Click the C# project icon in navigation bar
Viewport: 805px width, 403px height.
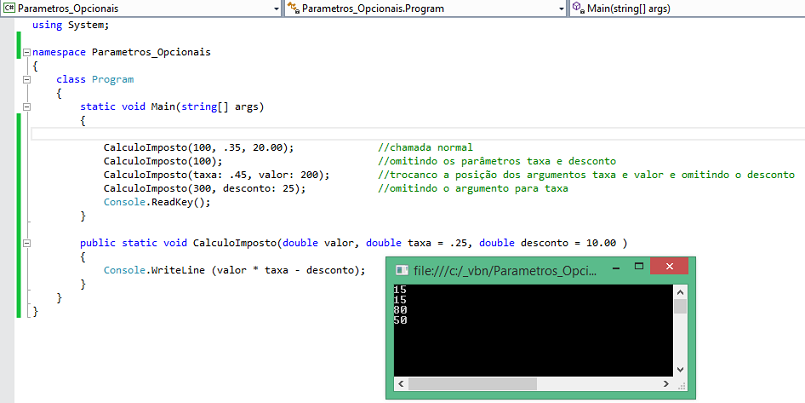(9, 8)
